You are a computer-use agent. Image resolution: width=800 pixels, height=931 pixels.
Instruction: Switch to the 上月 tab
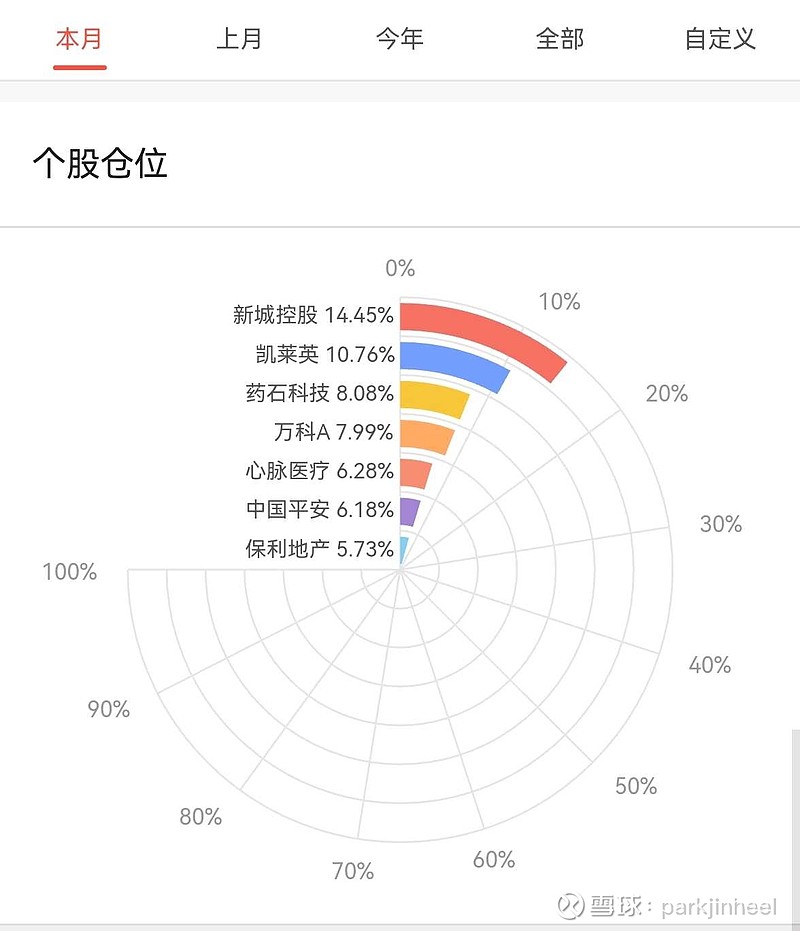(x=240, y=40)
